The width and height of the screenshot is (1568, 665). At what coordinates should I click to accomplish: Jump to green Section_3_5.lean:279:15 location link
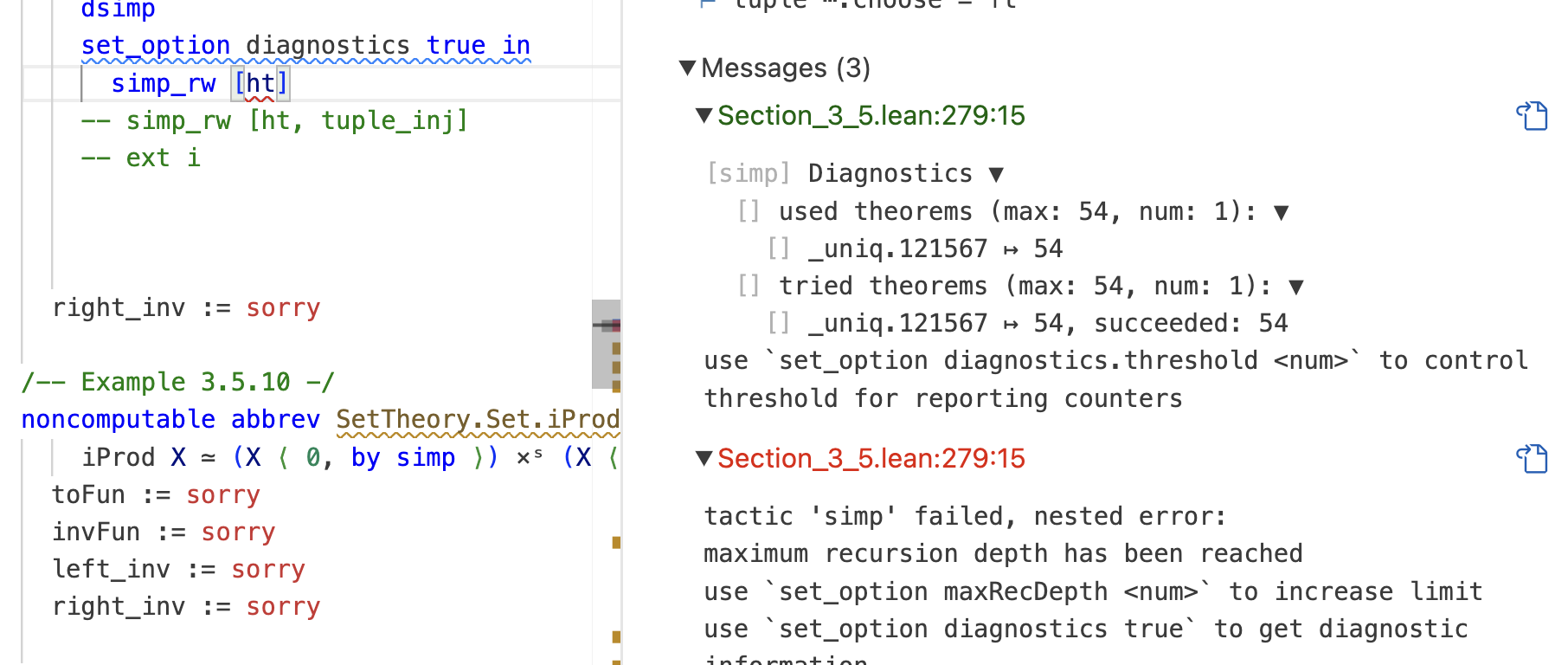pos(871,115)
